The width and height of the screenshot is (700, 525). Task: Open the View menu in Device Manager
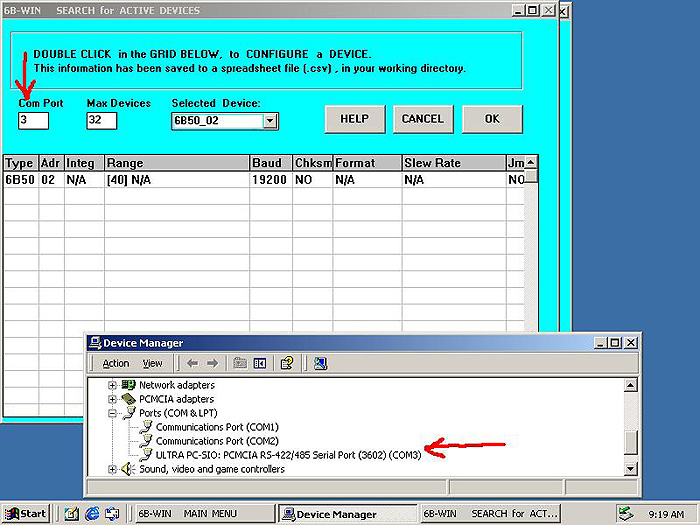point(152,363)
